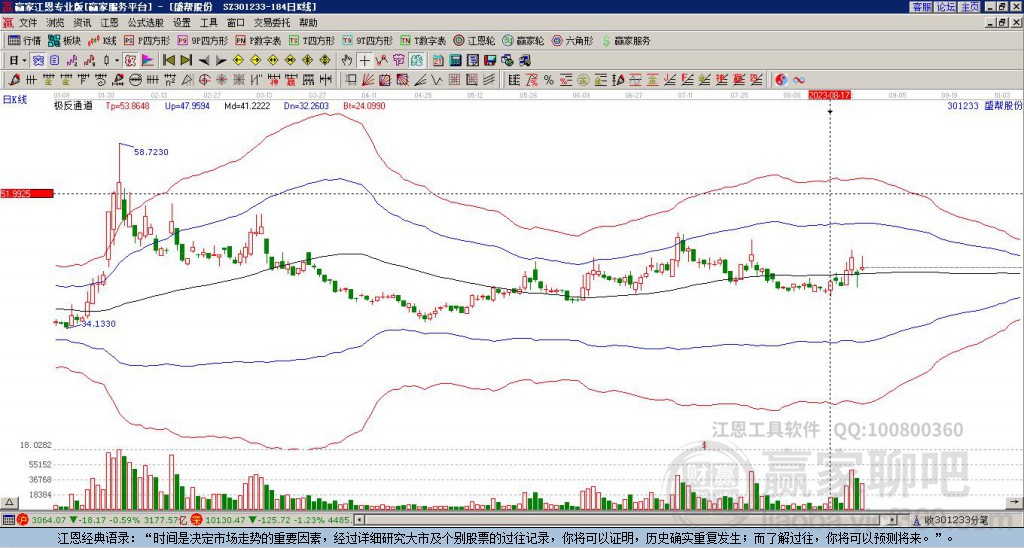The height and width of the screenshot is (548, 1024).
Task: Select the hand pan tool
Action: pyautogui.click(x=347, y=61)
